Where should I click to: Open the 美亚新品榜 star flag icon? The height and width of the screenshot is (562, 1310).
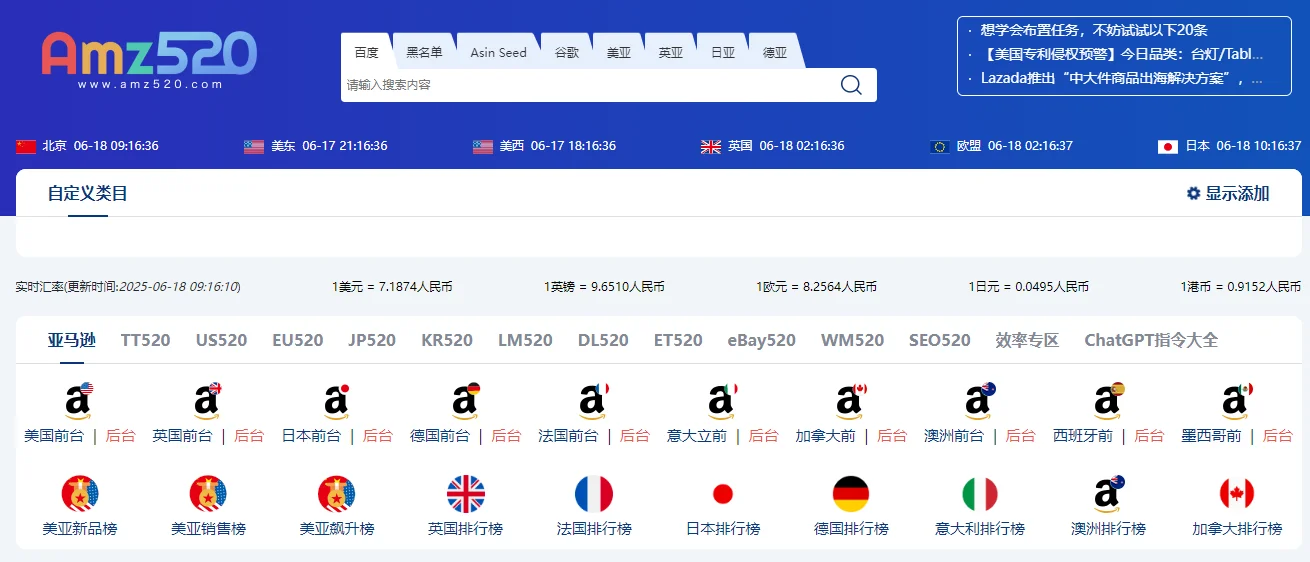tap(80, 493)
